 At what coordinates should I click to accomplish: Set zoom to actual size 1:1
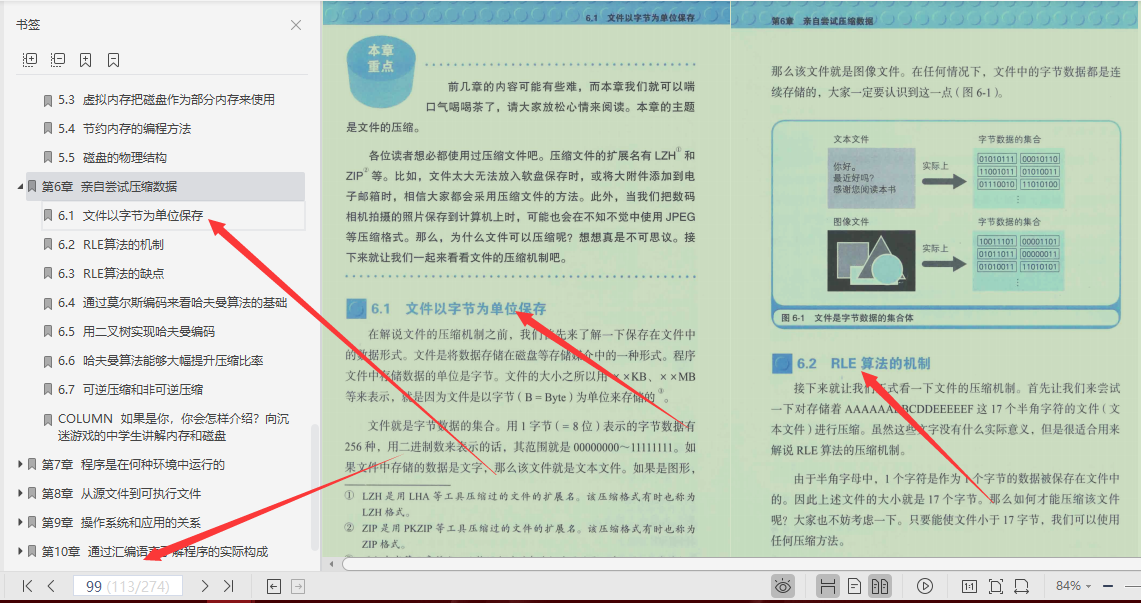click(971, 585)
